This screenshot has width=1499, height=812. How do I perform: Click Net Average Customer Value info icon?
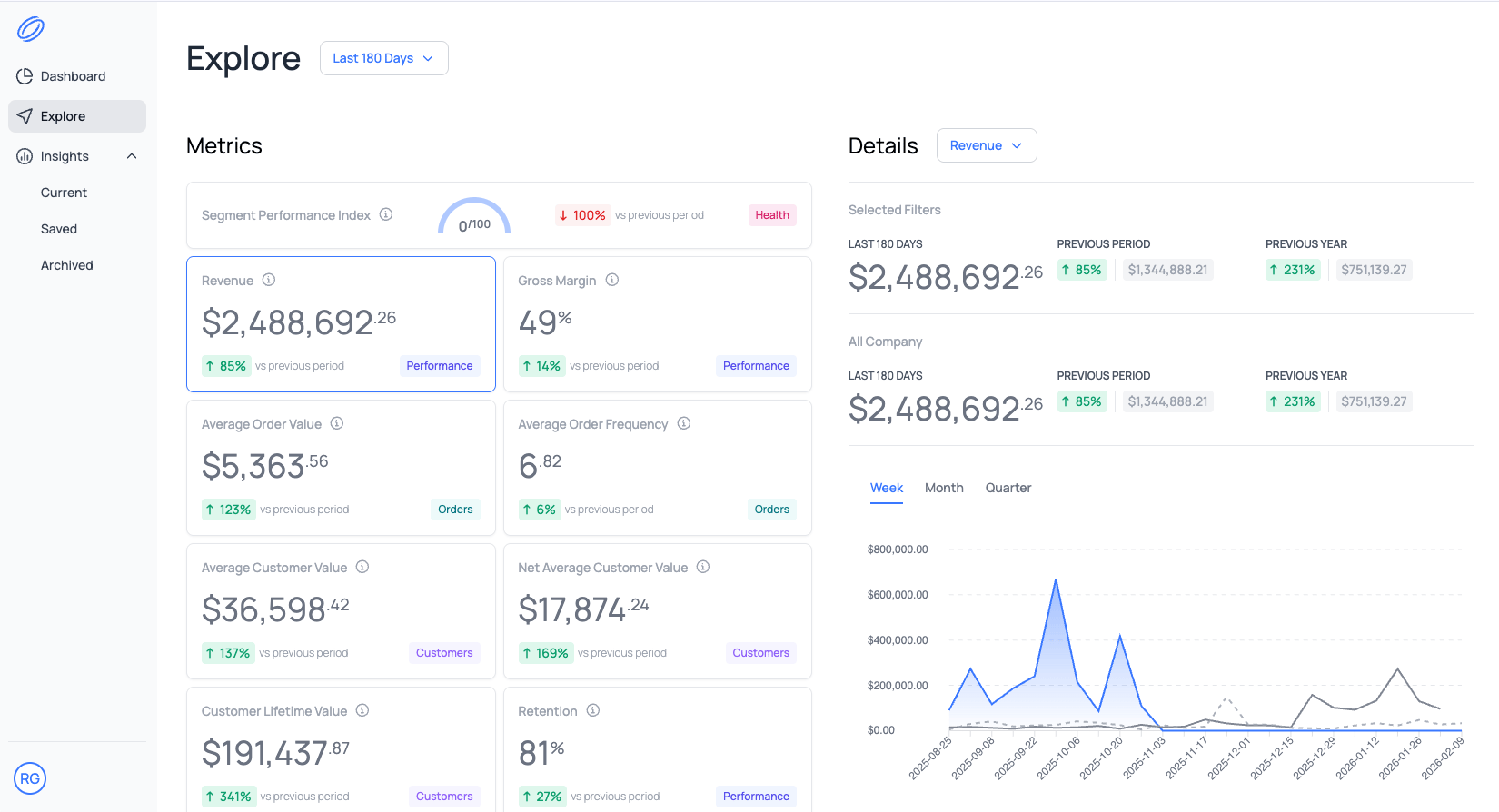click(703, 567)
